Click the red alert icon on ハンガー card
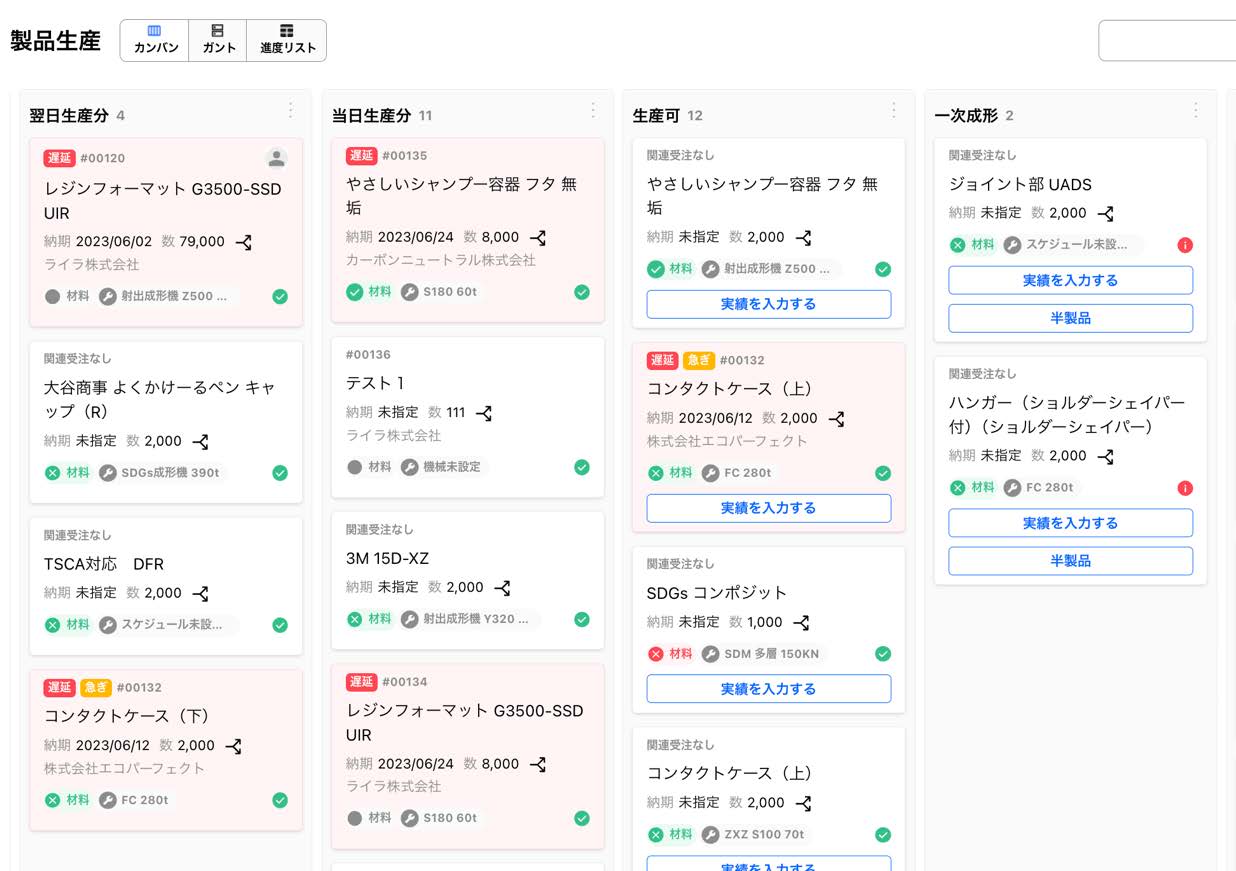 (1185, 488)
